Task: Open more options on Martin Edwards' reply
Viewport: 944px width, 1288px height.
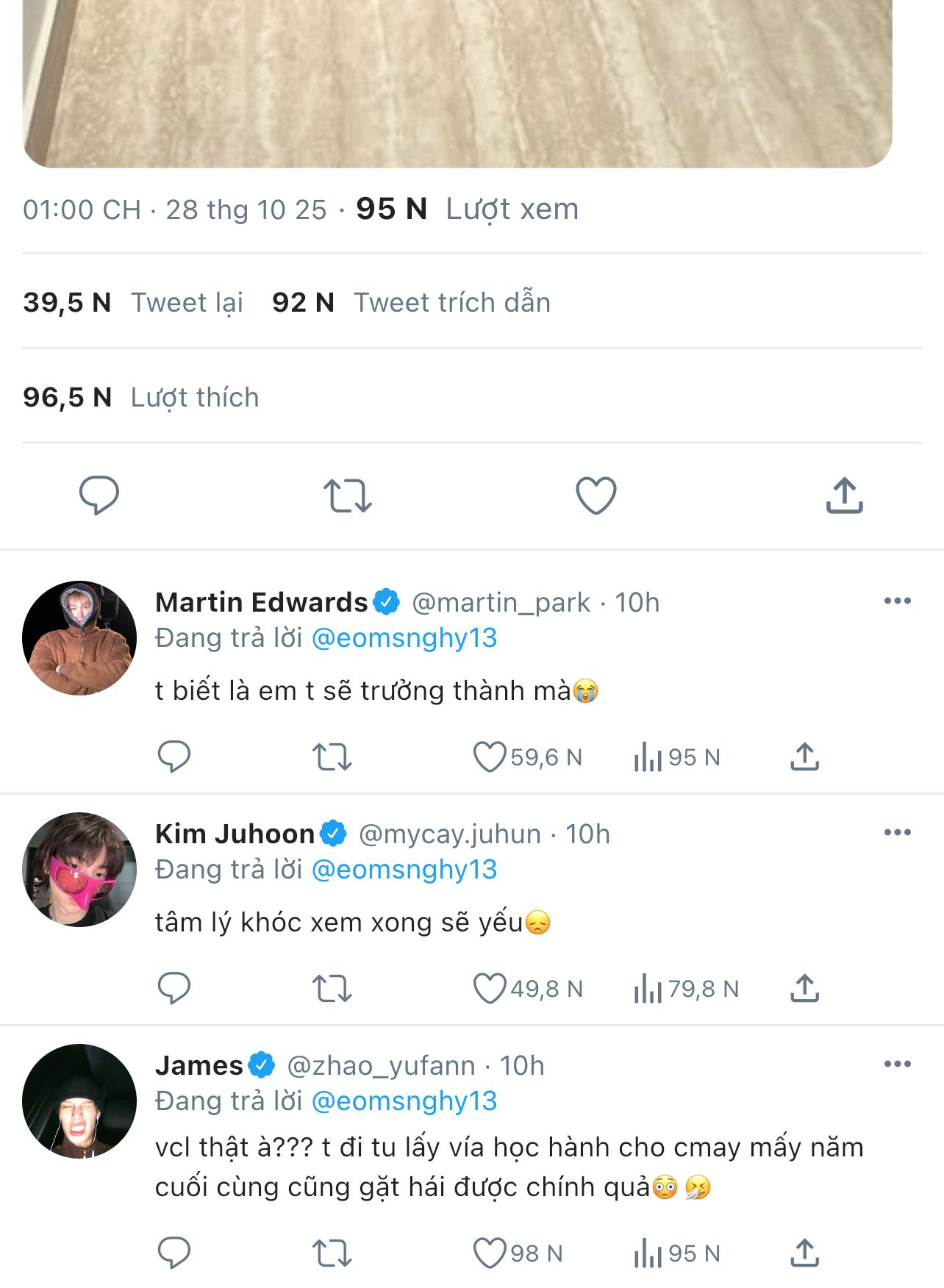Action: point(897,601)
